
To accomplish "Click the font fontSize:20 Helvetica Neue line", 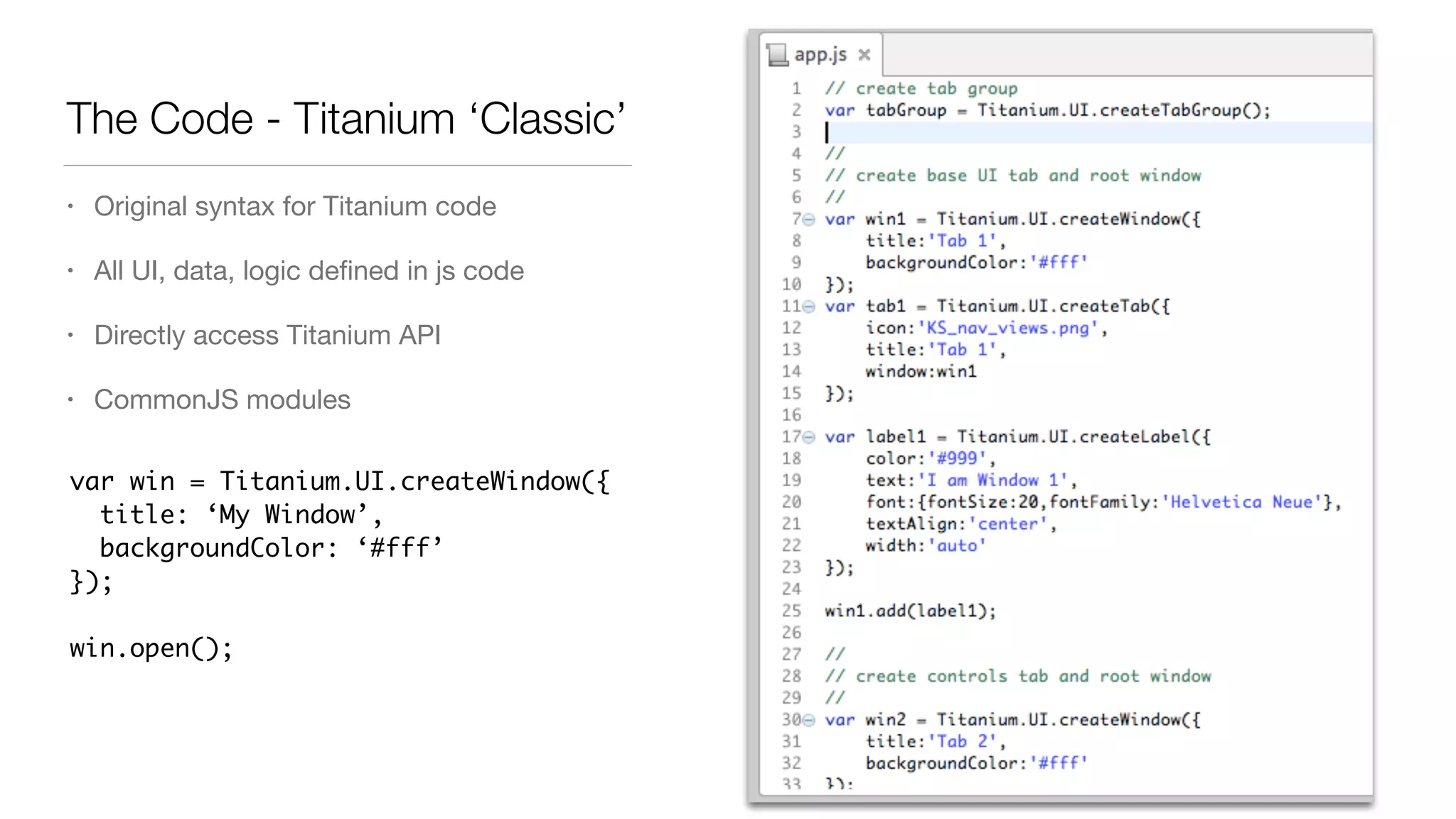I will (1103, 503).
